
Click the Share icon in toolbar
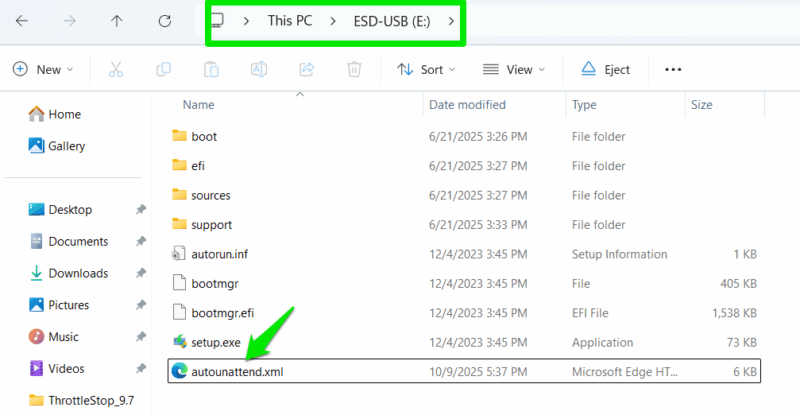point(306,69)
